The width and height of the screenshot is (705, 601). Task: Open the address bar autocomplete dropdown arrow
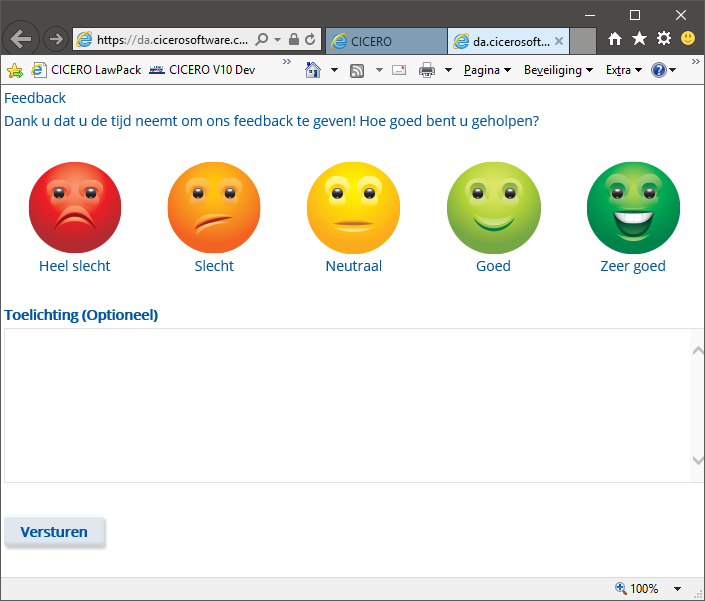(x=277, y=40)
